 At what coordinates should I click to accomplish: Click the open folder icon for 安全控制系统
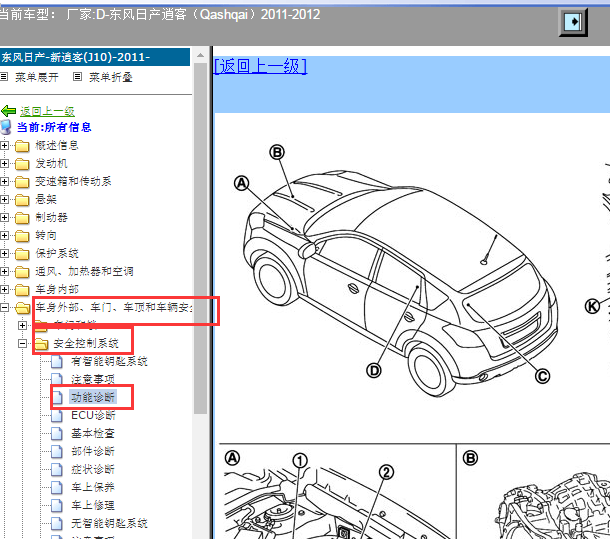tap(41, 344)
